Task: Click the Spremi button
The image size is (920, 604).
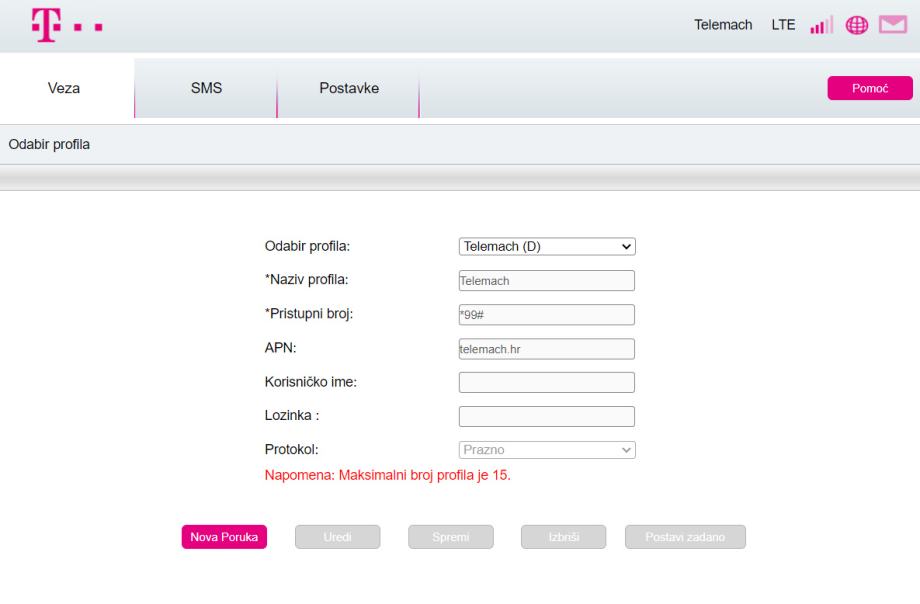Action: pyautogui.click(x=451, y=537)
